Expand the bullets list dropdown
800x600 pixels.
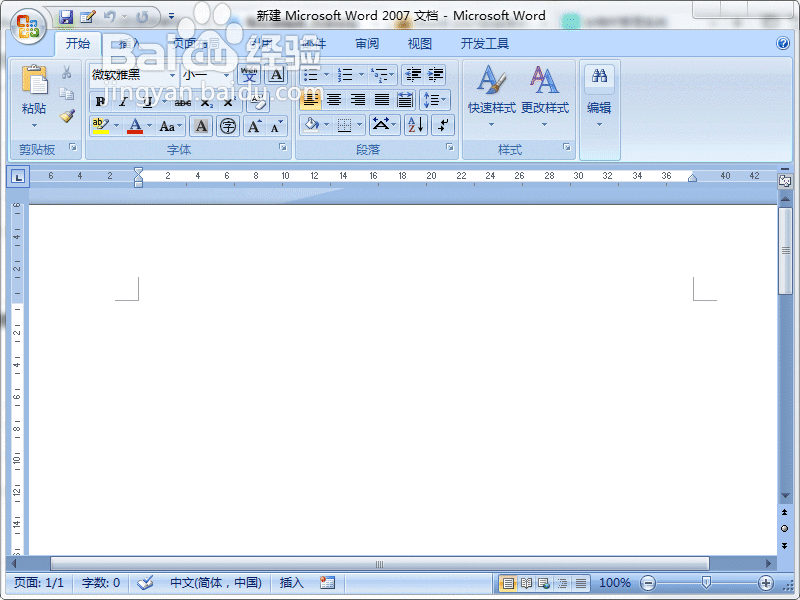[x=327, y=75]
